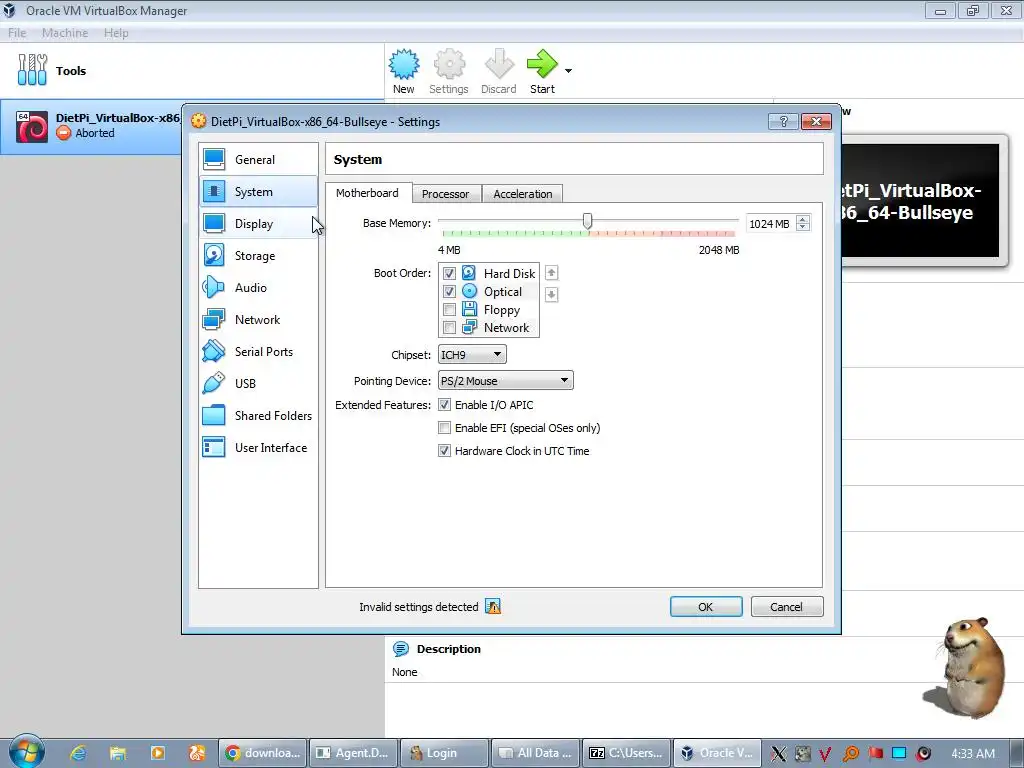Click the Base Memory 1024 MB field
The width and height of the screenshot is (1024, 768).
pyautogui.click(x=771, y=223)
